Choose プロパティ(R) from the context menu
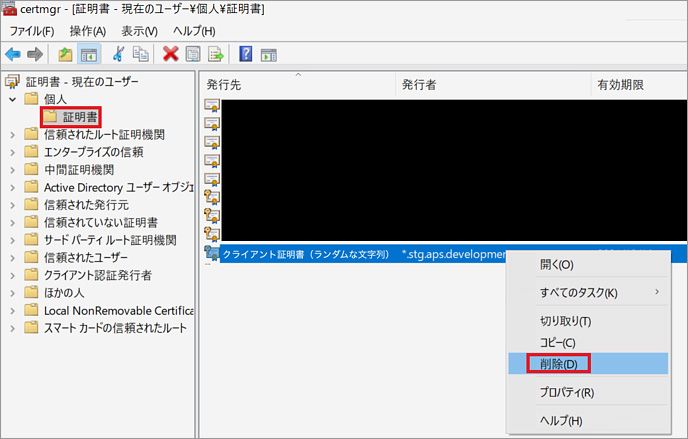 pyautogui.click(x=588, y=392)
